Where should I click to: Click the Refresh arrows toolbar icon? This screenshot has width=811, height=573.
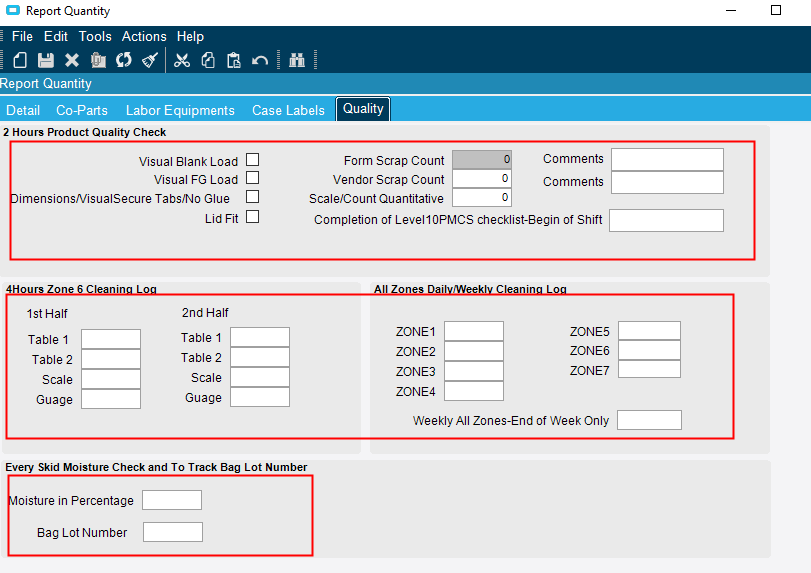(124, 60)
